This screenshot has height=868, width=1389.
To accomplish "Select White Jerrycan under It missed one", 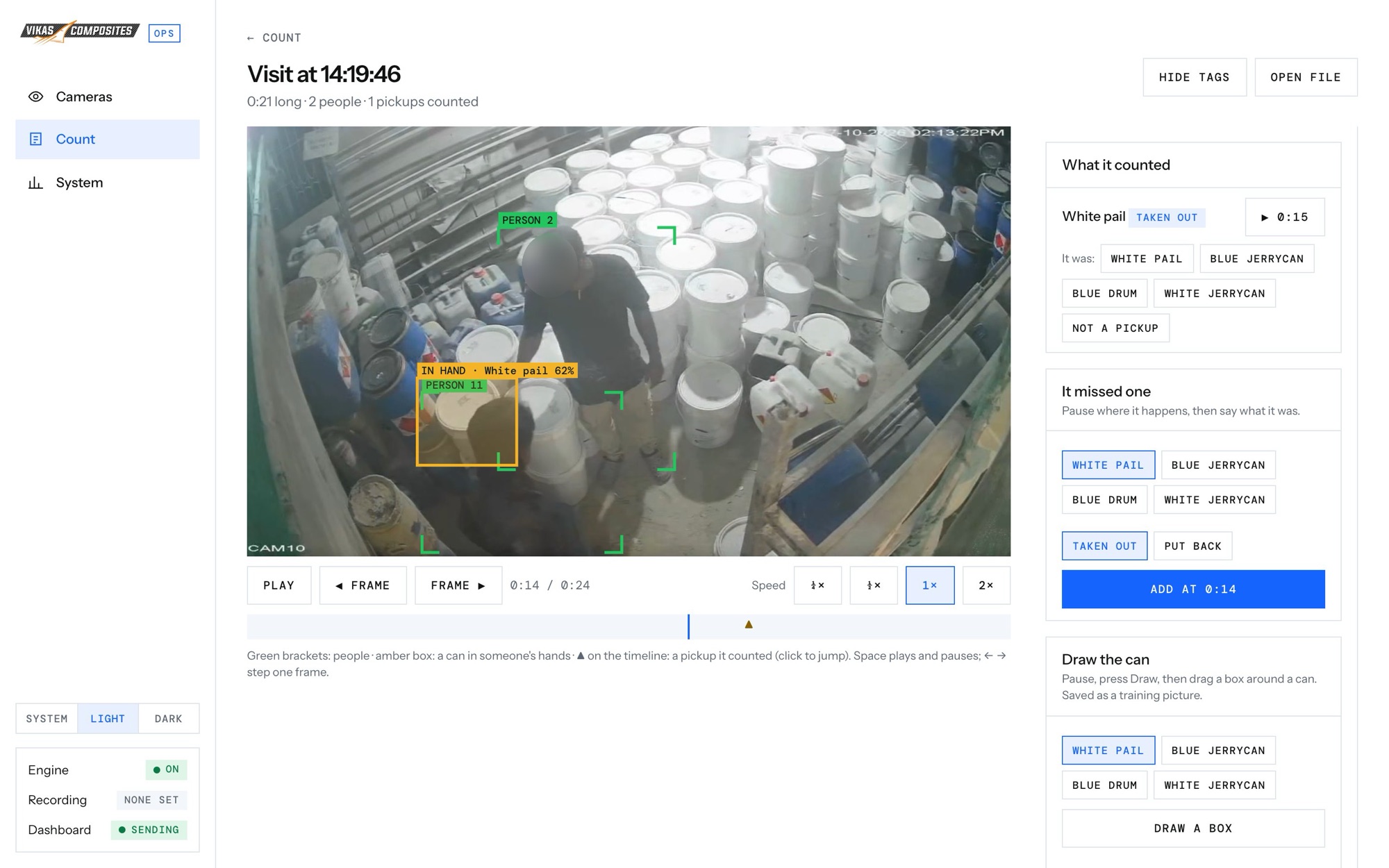I will tap(1215, 500).
